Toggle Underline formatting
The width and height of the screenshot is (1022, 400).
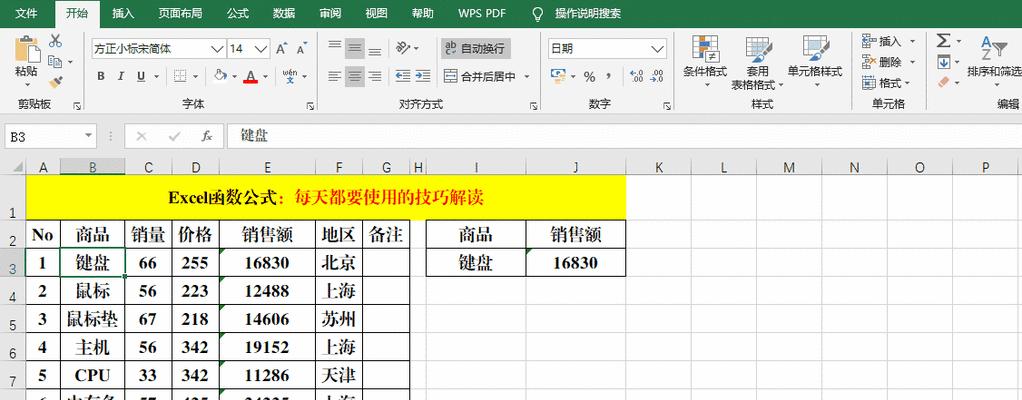141,76
